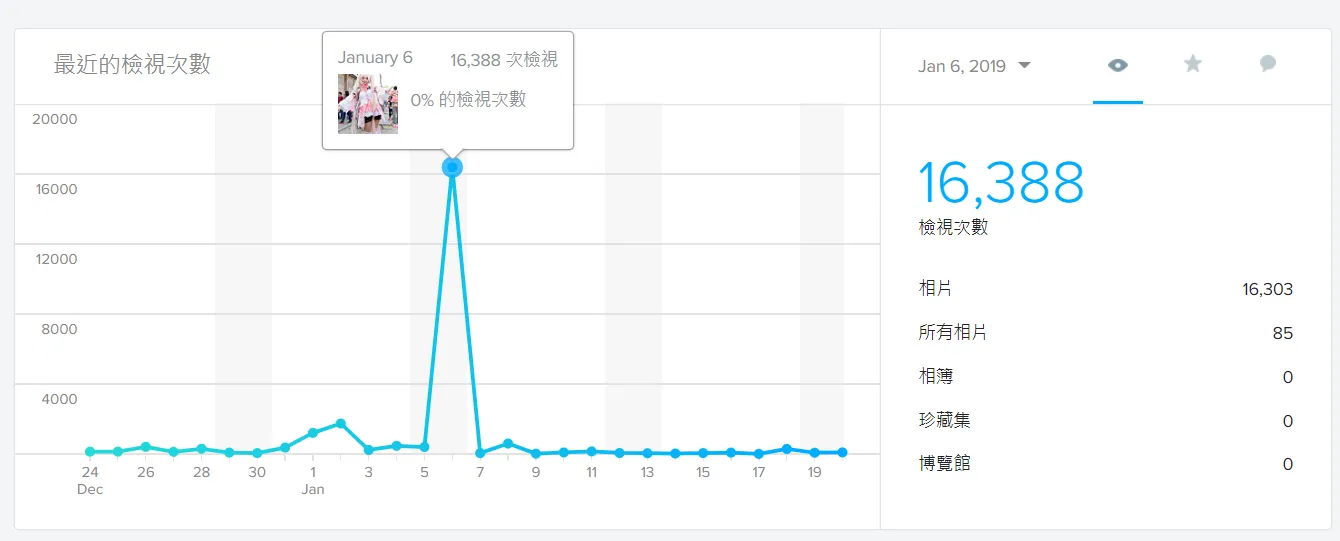Select the January 2 data point on chart
This screenshot has height=541, width=1340.
341,423
